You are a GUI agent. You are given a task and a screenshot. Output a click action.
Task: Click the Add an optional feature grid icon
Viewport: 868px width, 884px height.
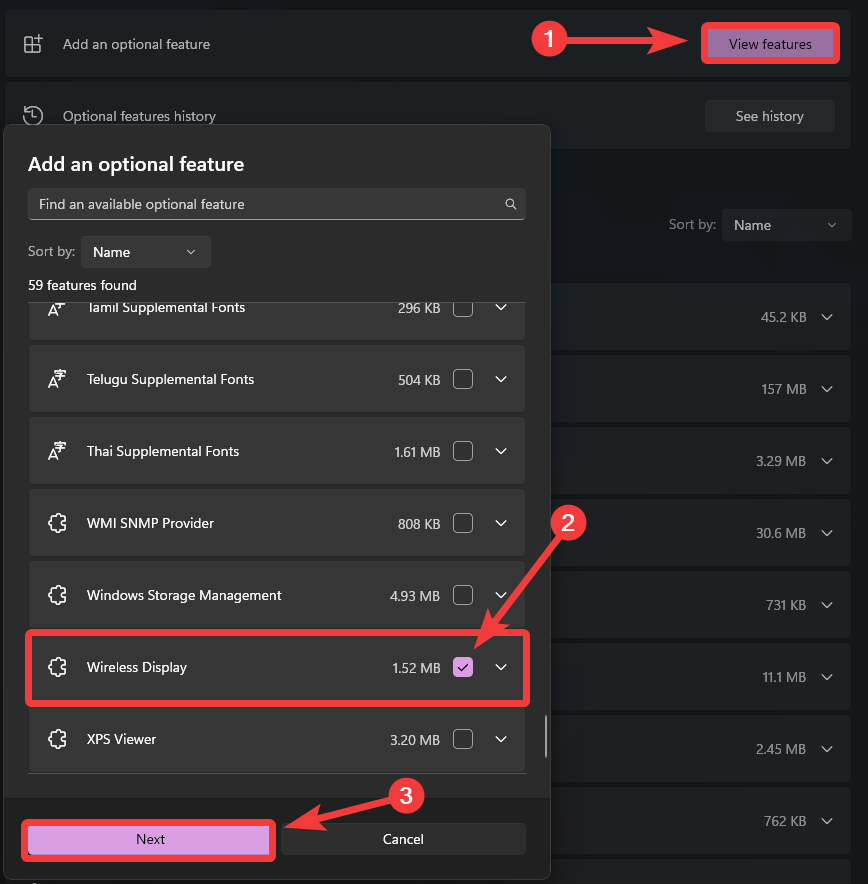(33, 44)
